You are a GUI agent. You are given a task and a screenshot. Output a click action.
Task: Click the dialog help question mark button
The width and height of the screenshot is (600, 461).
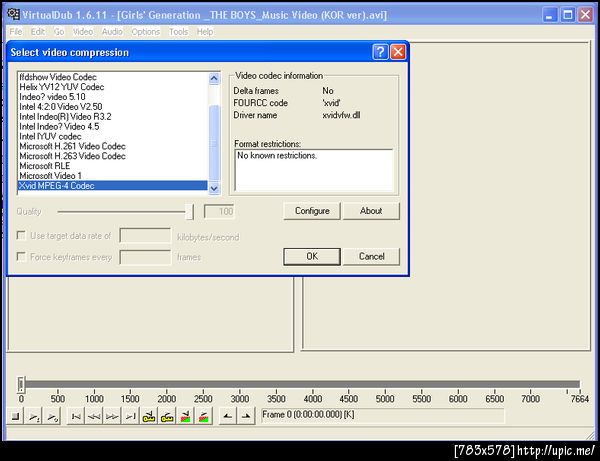380,52
